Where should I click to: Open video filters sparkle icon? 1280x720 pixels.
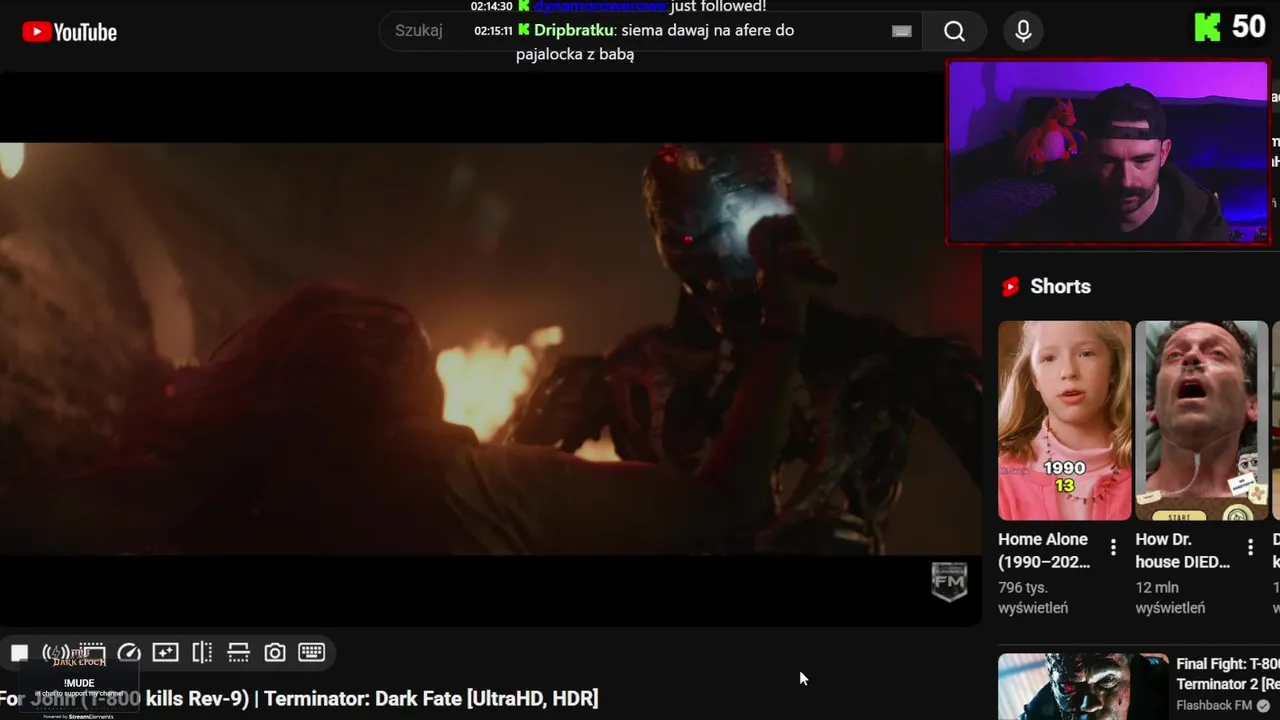[x=165, y=653]
